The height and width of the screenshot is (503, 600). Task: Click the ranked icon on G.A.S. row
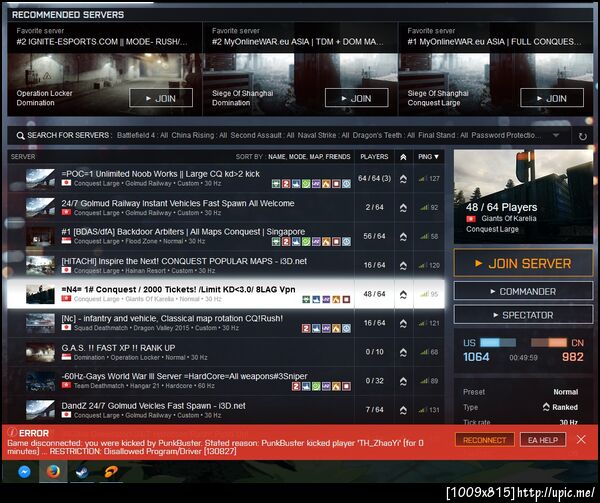click(403, 352)
